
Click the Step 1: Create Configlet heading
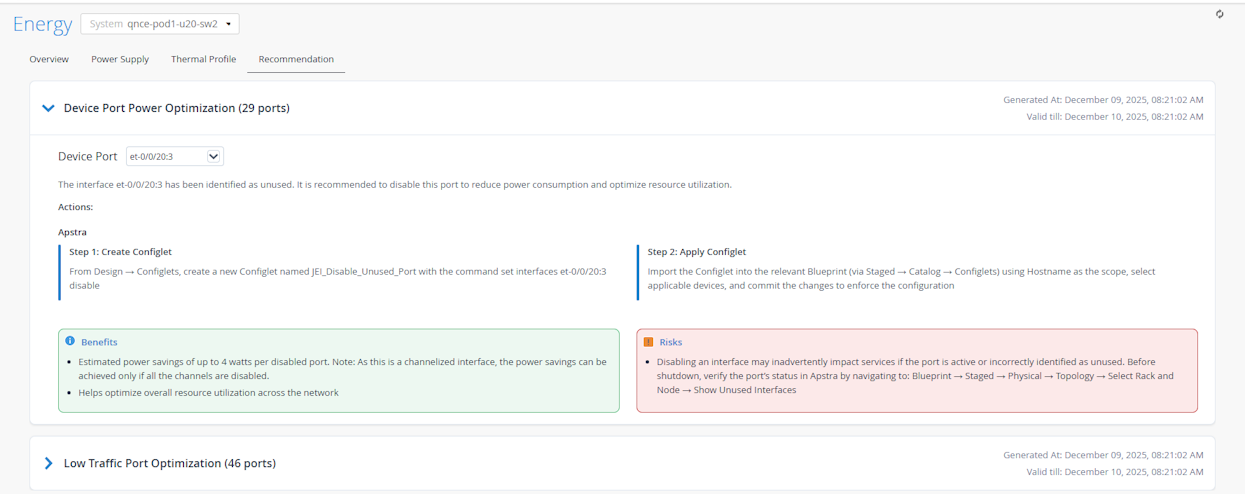point(120,252)
